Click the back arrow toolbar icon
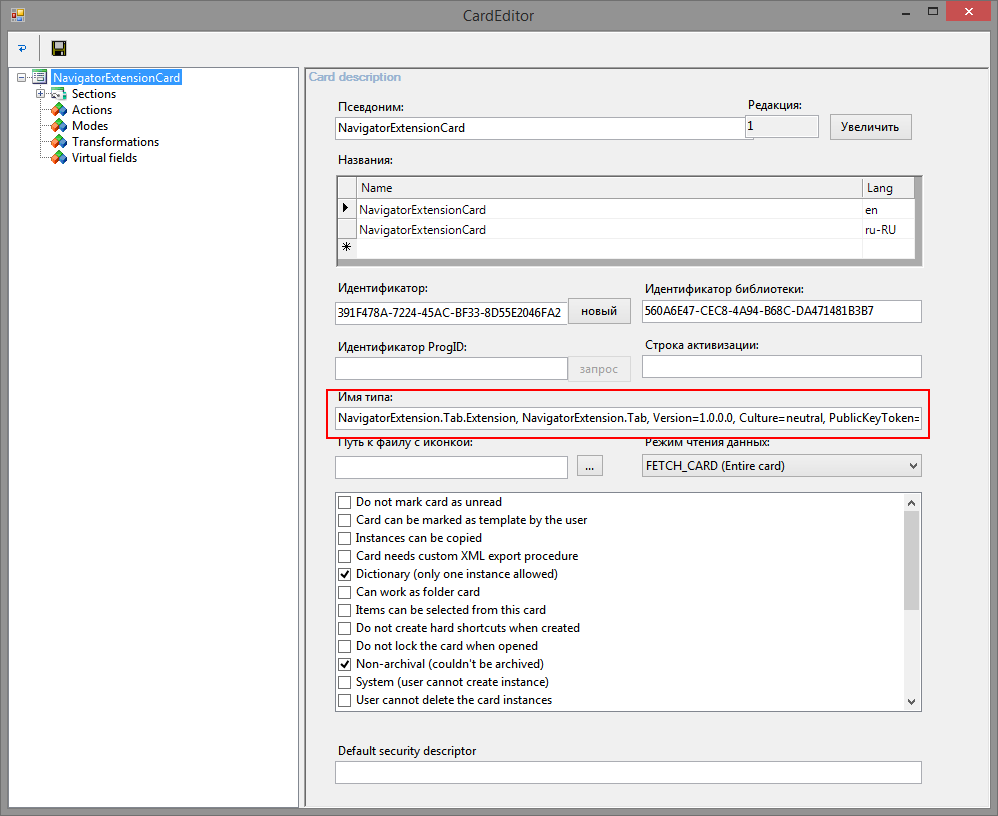This screenshot has height=816, width=998. [x=22, y=48]
